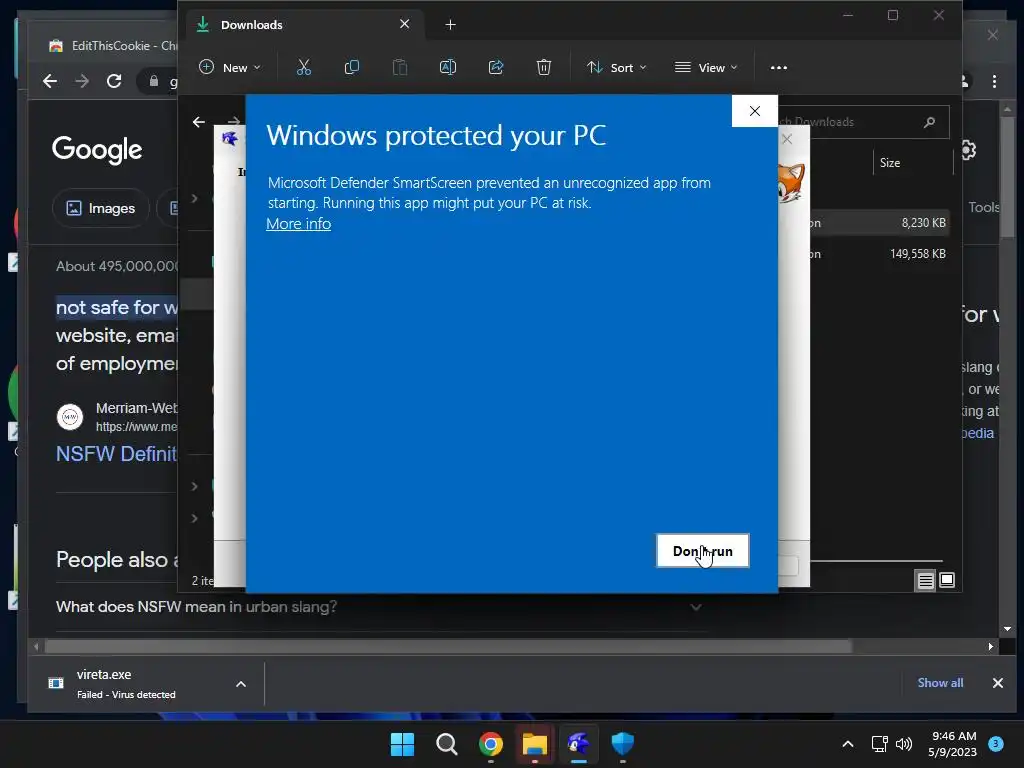Image resolution: width=1024 pixels, height=768 pixels.
Task: Open the More info link in SmartScreen
Action: [x=298, y=224]
